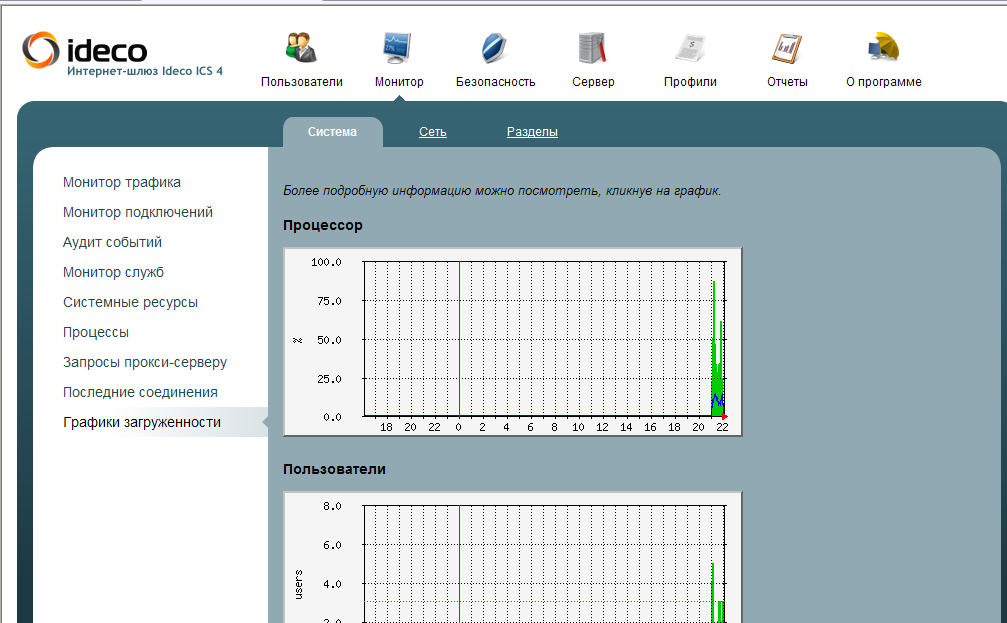This screenshot has height=623, width=1007.
Task: Select the Профили menu label
Action: [x=690, y=82]
